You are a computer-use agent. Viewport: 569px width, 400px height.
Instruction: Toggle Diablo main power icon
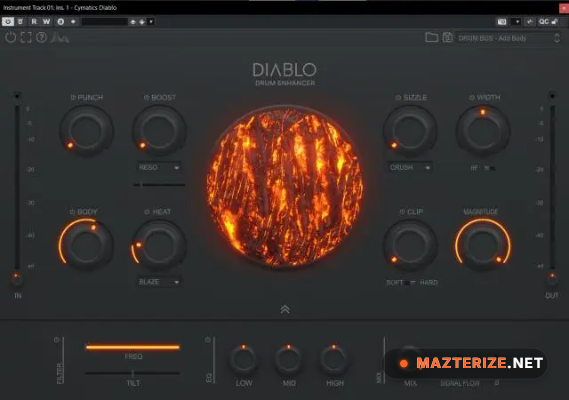click(11, 37)
